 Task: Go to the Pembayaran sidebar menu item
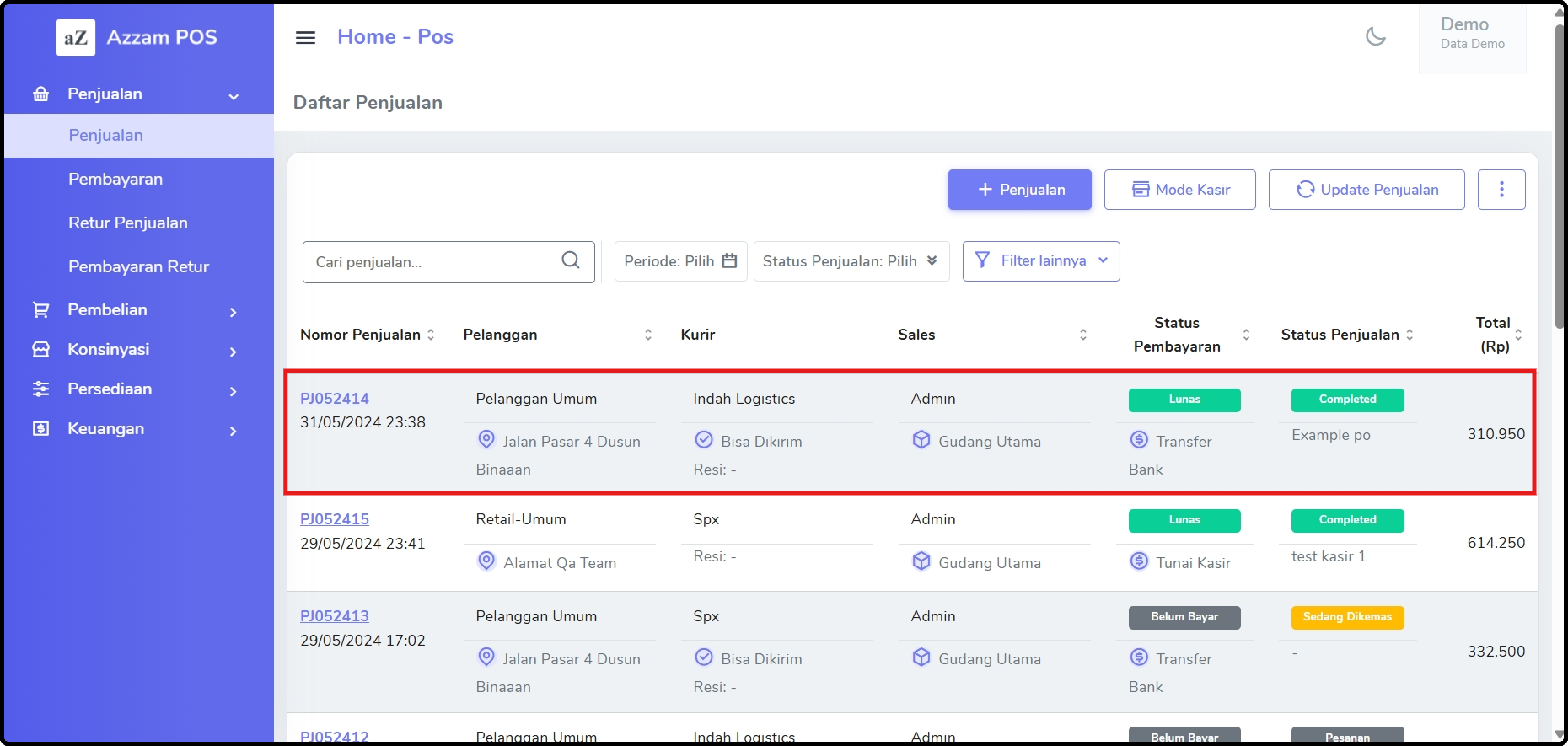tap(115, 179)
